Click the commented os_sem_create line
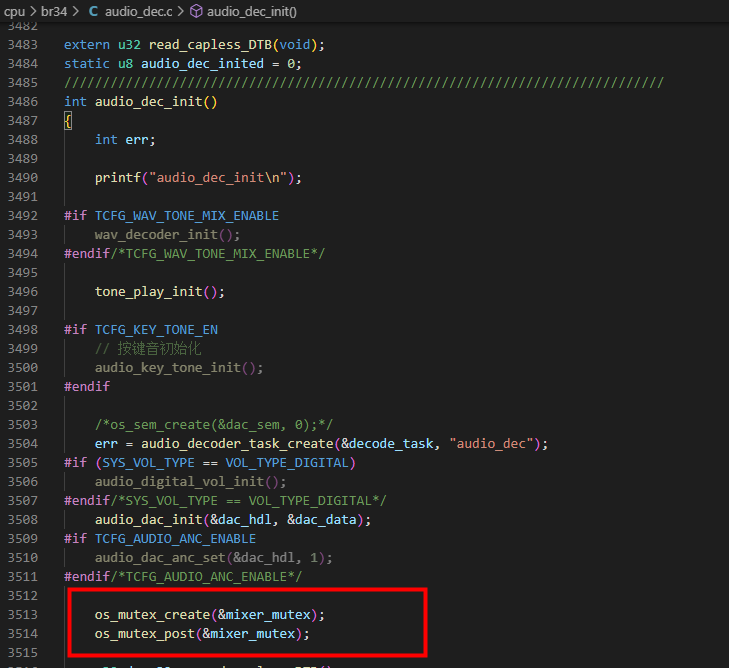Image resolution: width=729 pixels, height=668 pixels. (x=214, y=425)
